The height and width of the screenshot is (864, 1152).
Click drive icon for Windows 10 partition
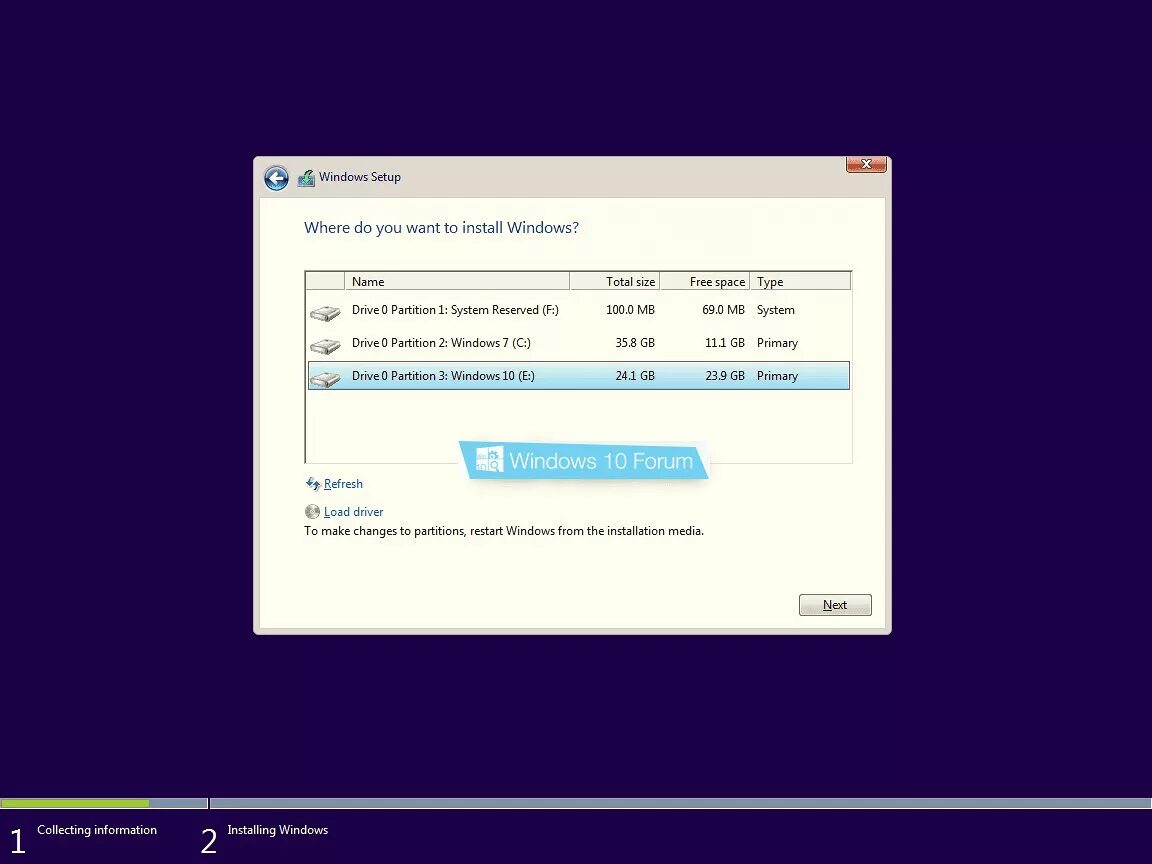325,378
